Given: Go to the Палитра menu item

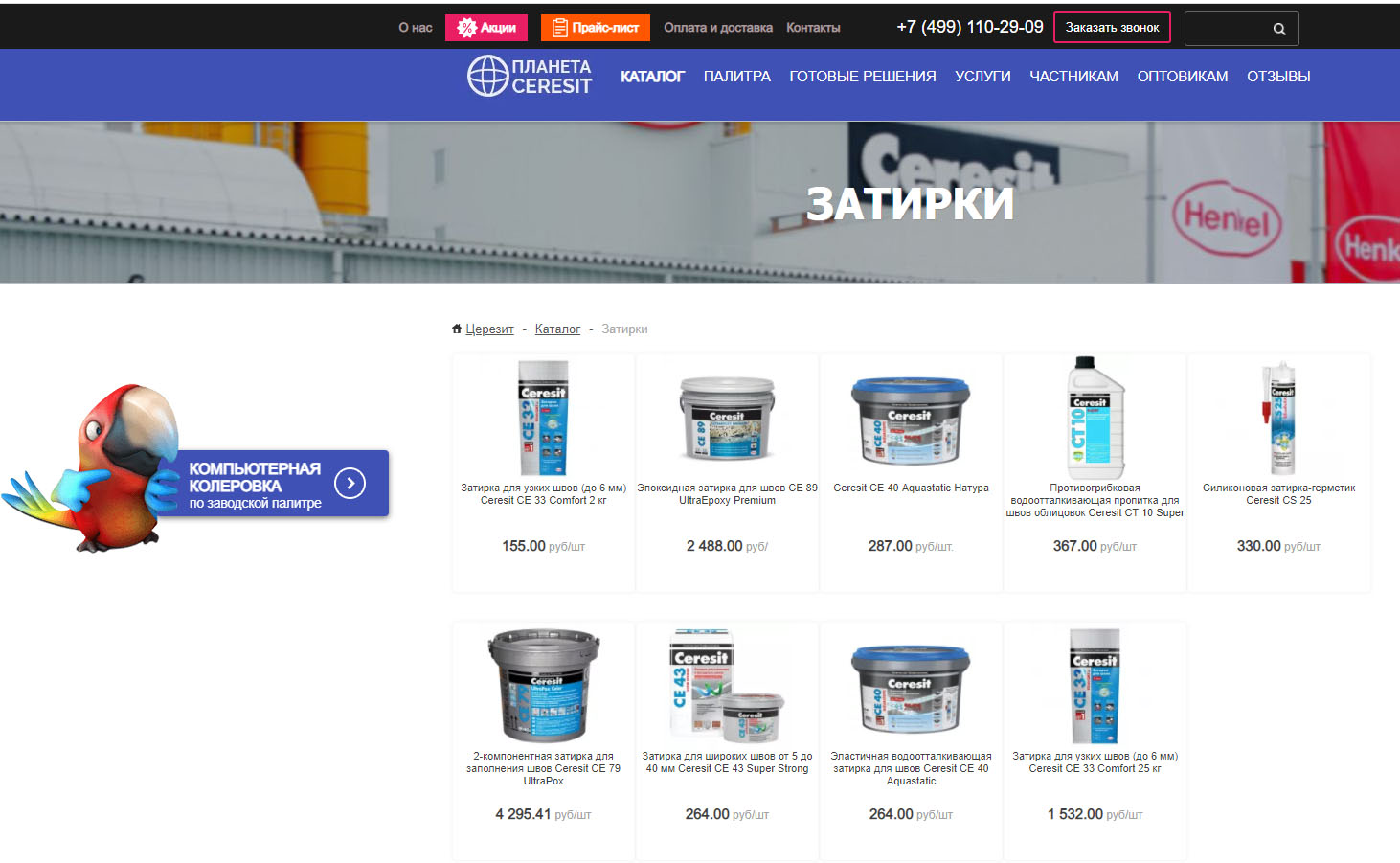Looking at the screenshot, I should (x=736, y=77).
